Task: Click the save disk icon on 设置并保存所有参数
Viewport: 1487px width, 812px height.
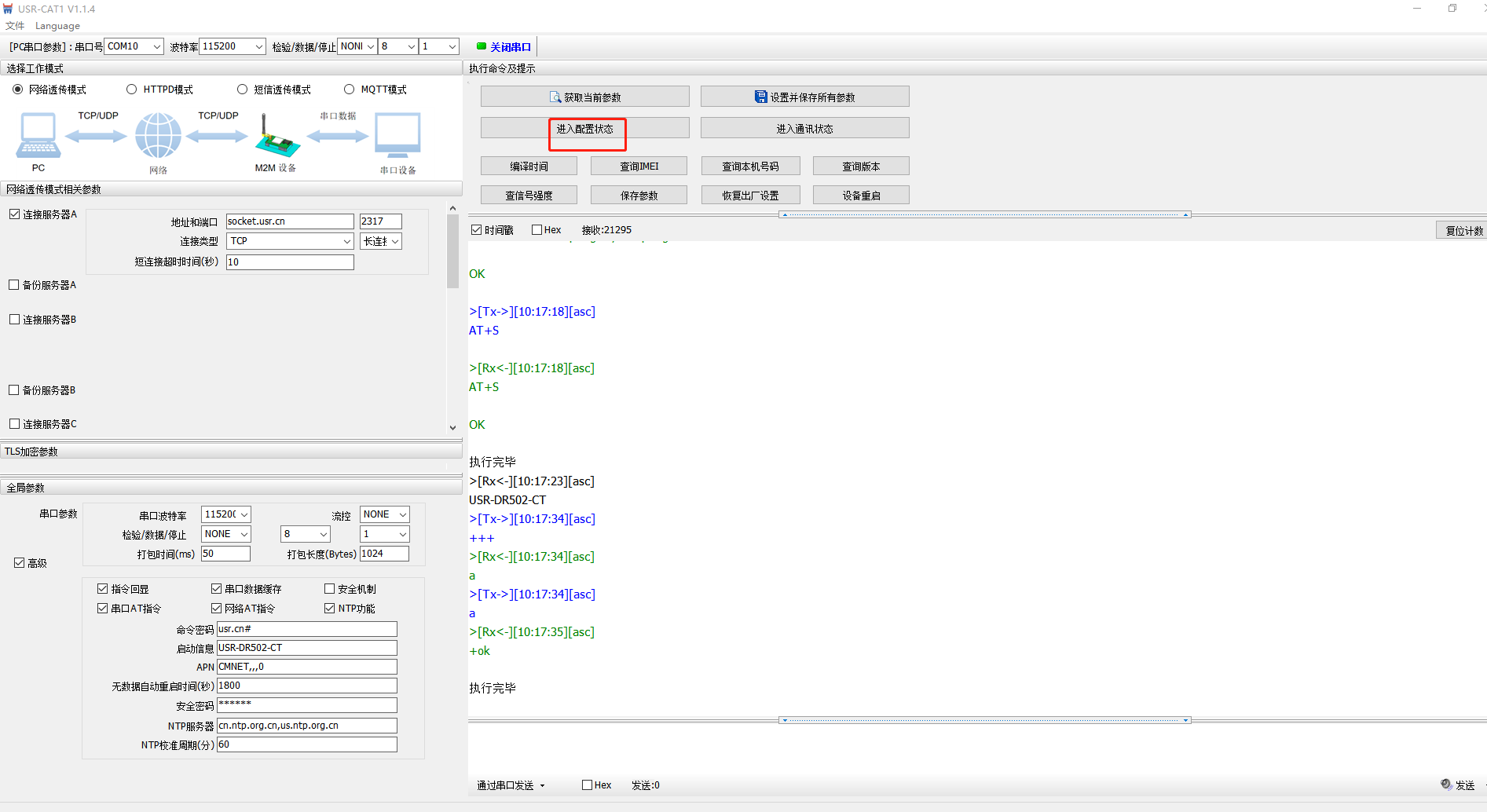Action: coord(760,97)
